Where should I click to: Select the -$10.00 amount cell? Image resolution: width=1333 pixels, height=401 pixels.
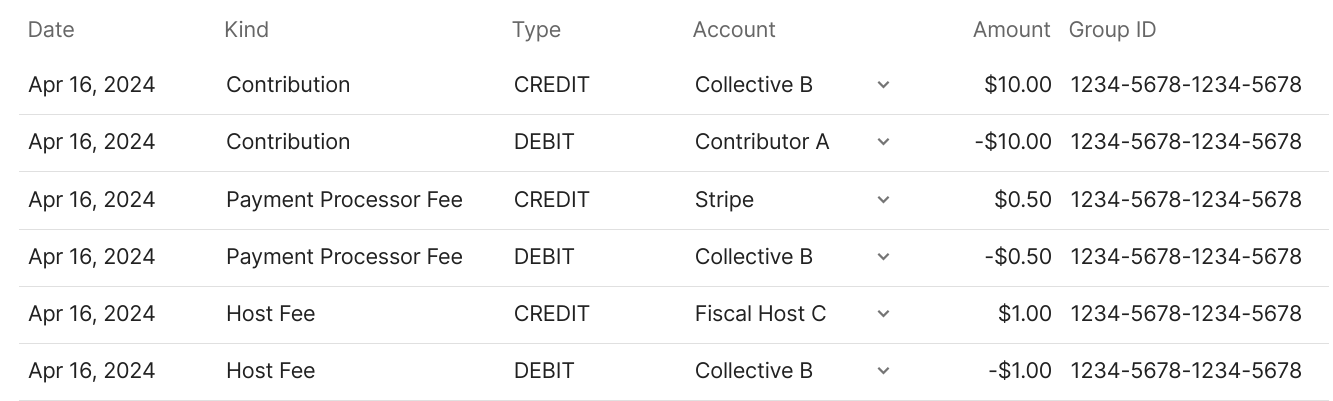coord(1012,142)
